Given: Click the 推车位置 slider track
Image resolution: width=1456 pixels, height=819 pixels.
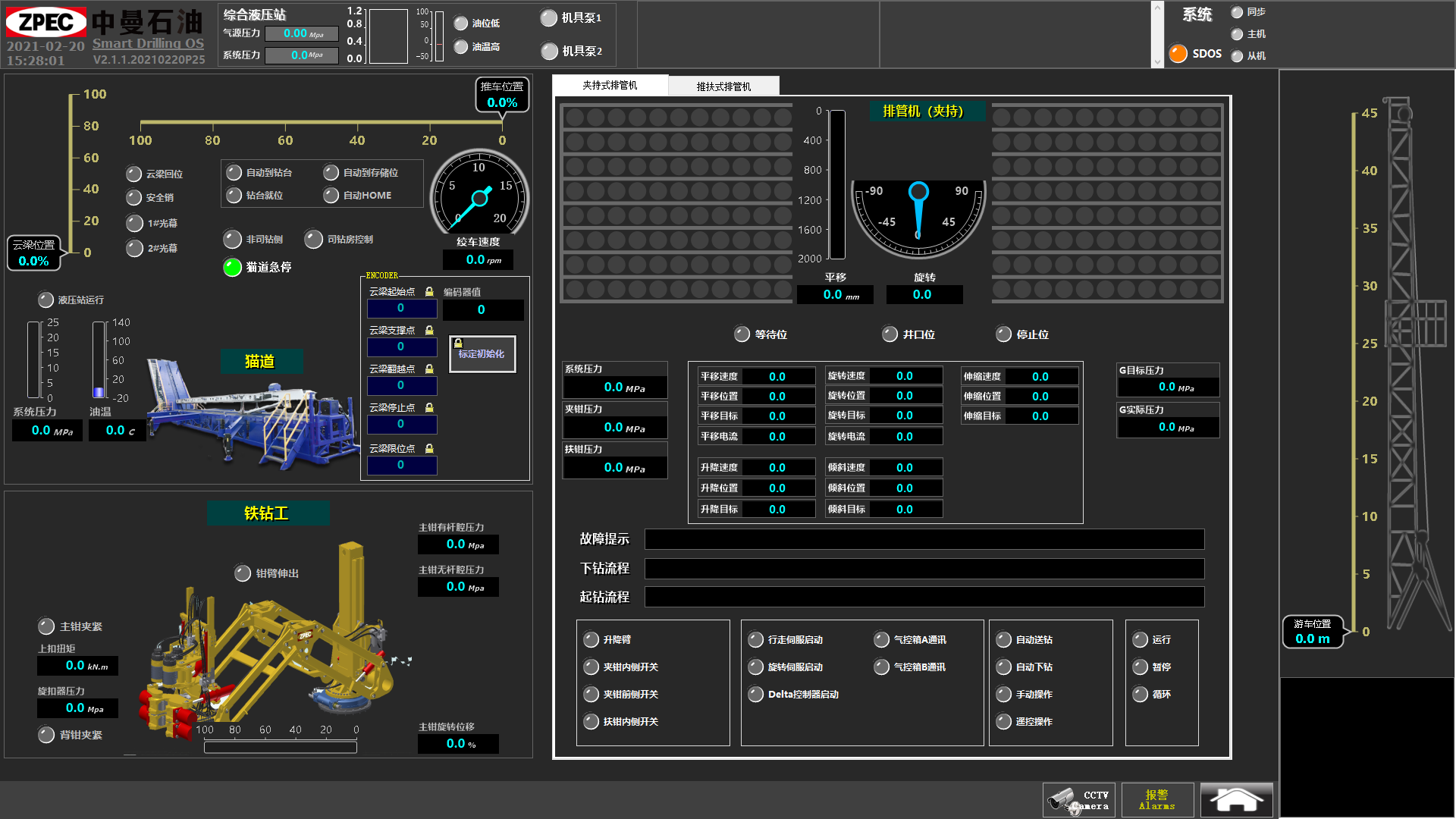Looking at the screenshot, I should (x=322, y=122).
